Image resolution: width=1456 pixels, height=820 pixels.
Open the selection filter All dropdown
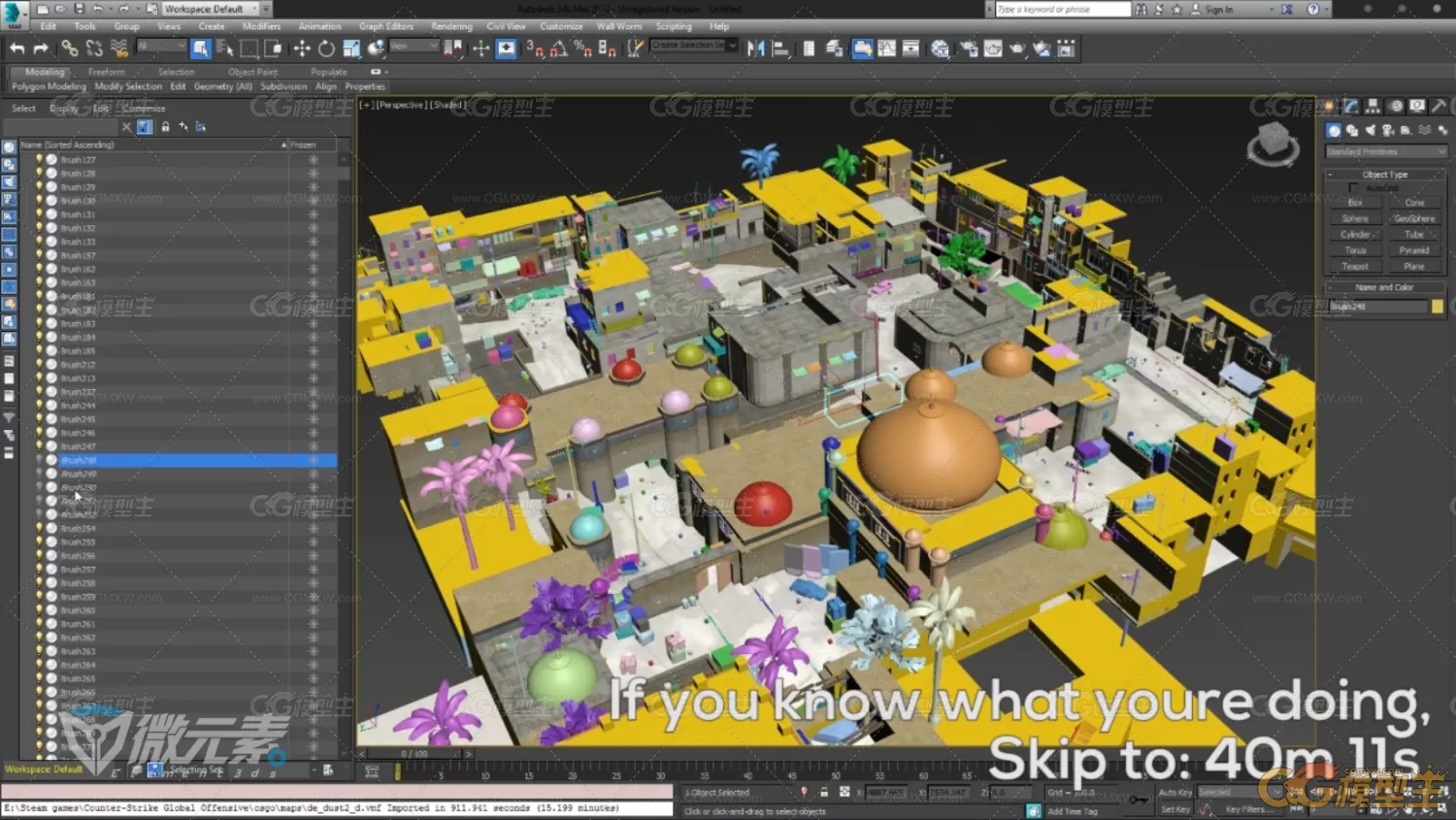[161, 47]
